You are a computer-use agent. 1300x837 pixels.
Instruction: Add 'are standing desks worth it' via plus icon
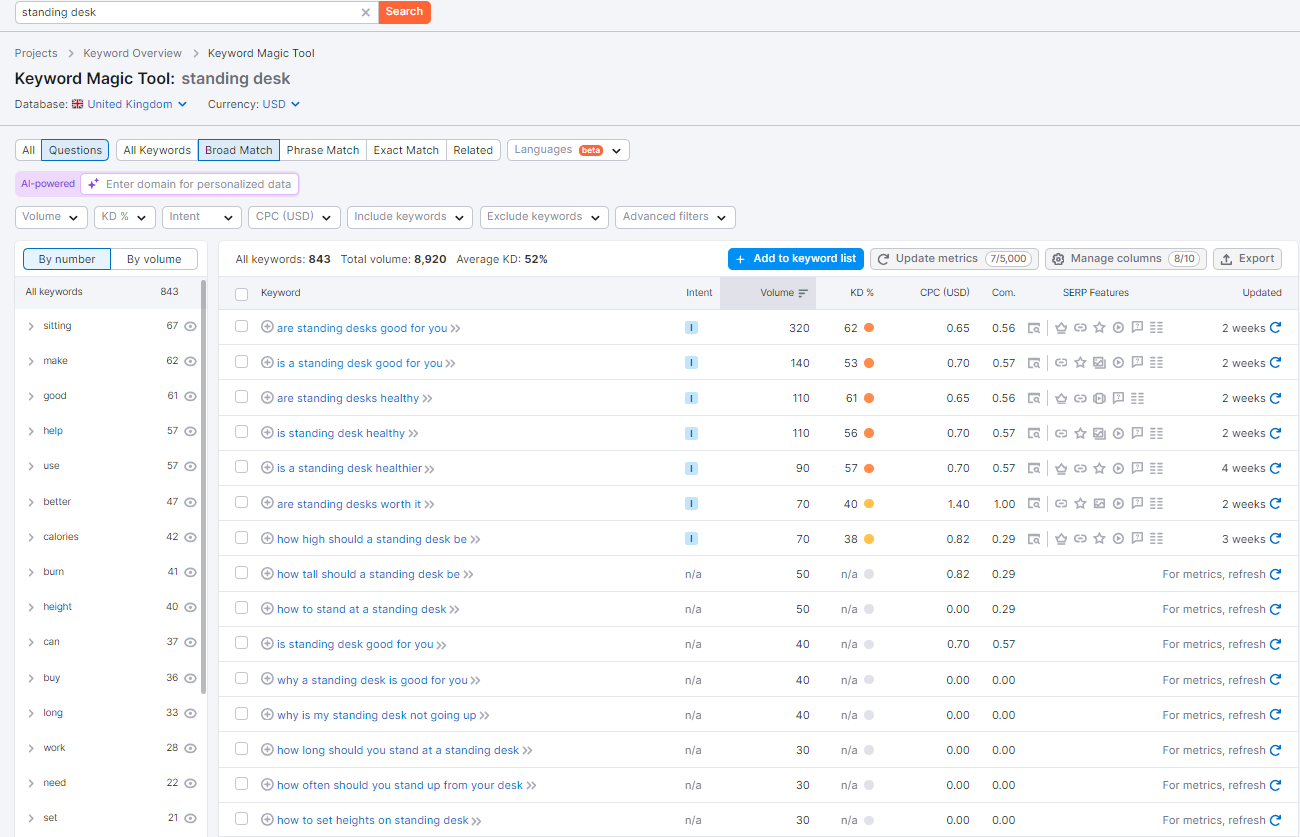pyautogui.click(x=267, y=504)
